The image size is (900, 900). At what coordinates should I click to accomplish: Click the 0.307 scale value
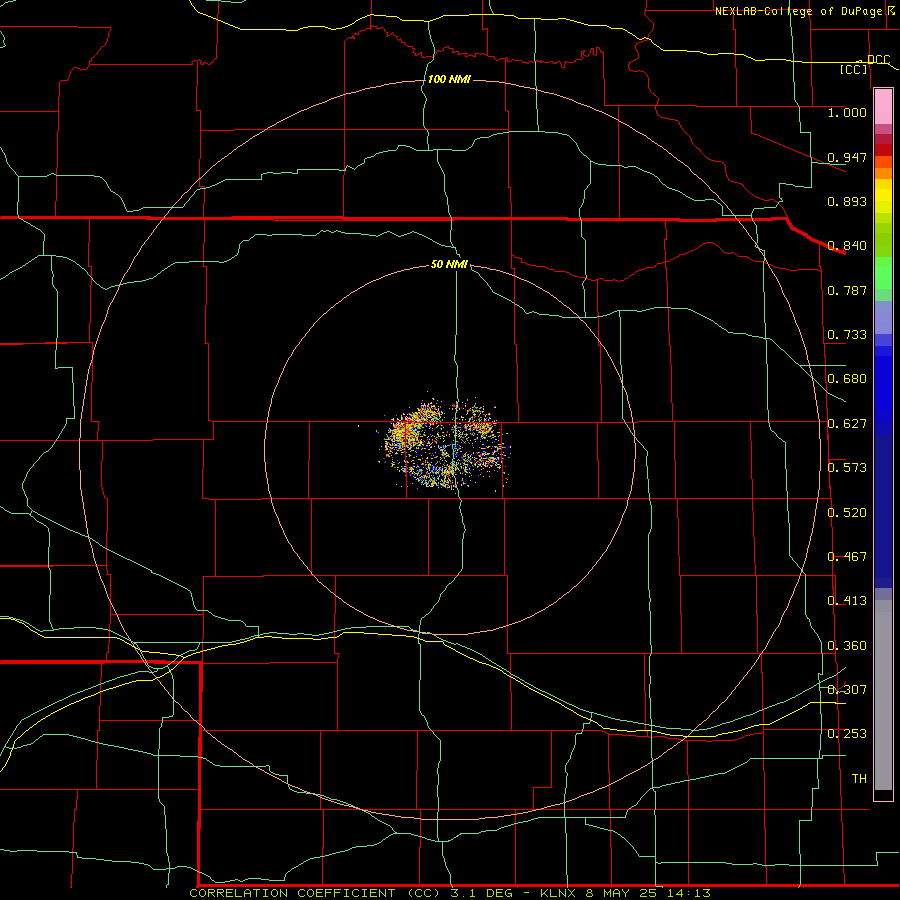[x=847, y=689]
